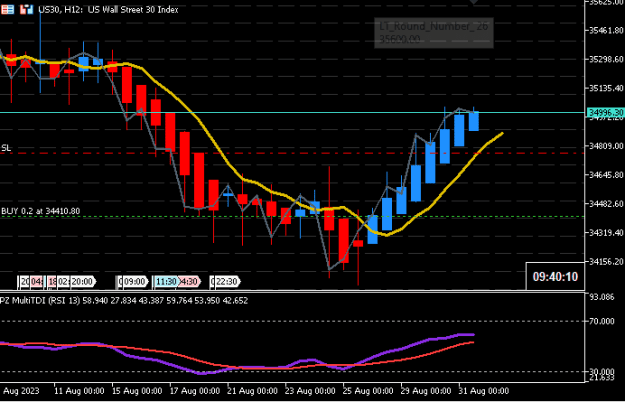Click the 34809.00 price on the scale
The height and width of the screenshot is (402, 625).
606,146
